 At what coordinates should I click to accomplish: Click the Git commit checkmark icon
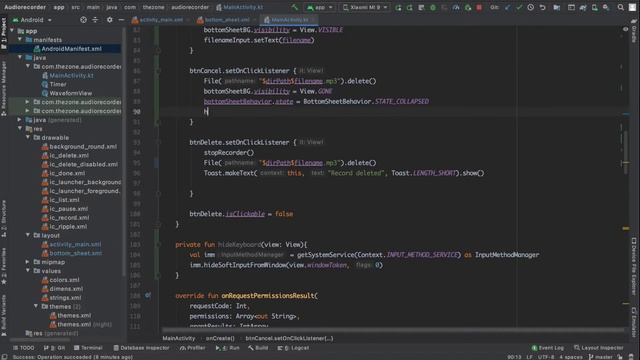tap(519, 7)
